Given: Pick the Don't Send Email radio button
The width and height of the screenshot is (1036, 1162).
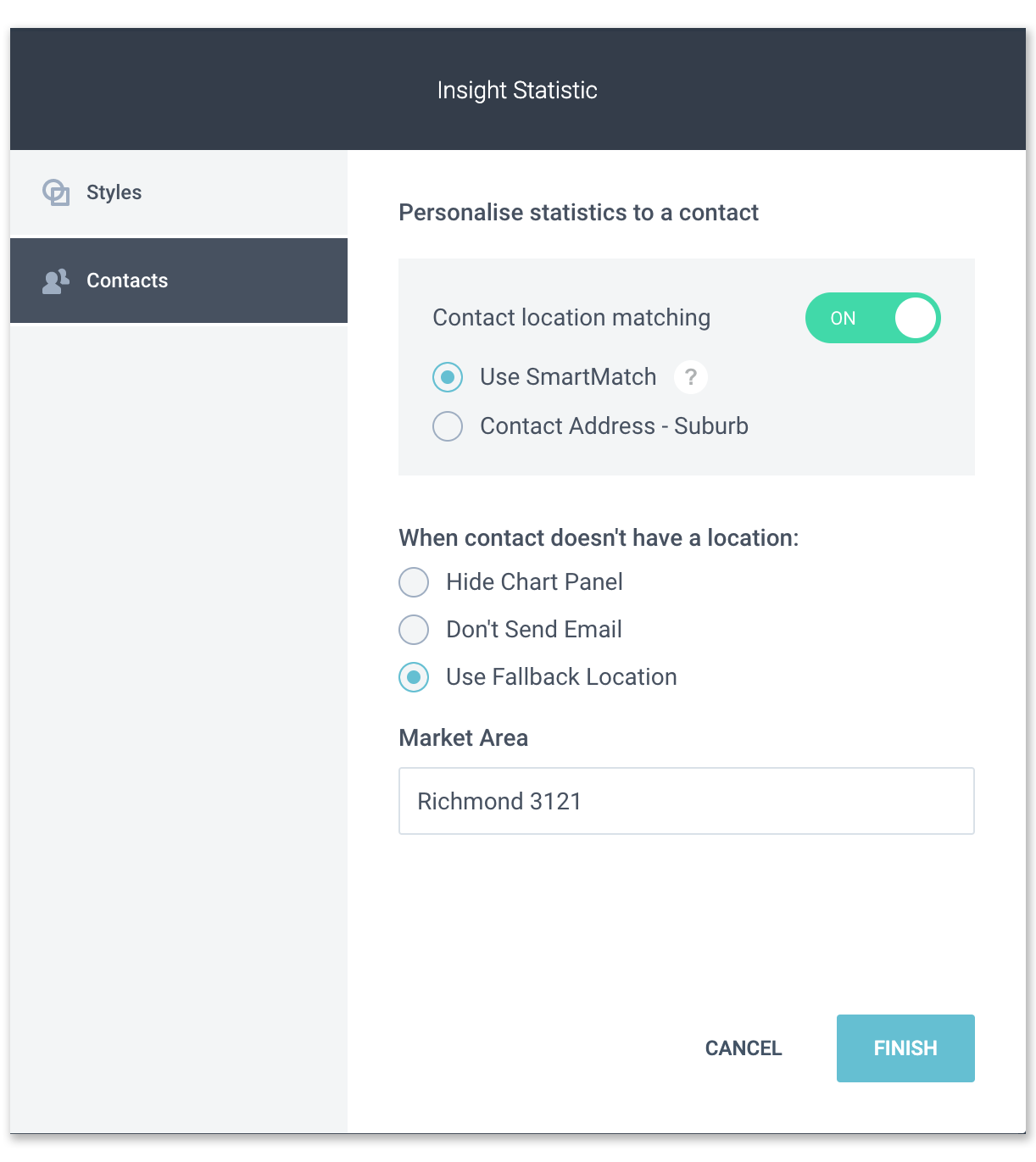Looking at the screenshot, I should tap(414, 630).
